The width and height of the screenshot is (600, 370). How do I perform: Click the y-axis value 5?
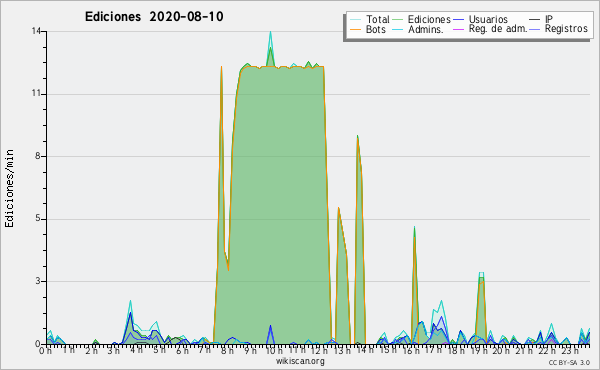tap(38, 219)
